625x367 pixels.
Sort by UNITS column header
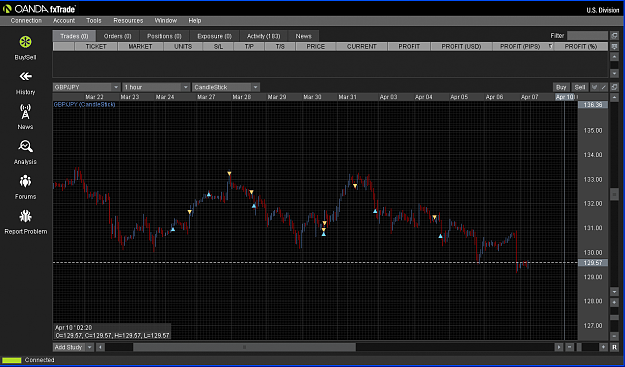coord(183,47)
